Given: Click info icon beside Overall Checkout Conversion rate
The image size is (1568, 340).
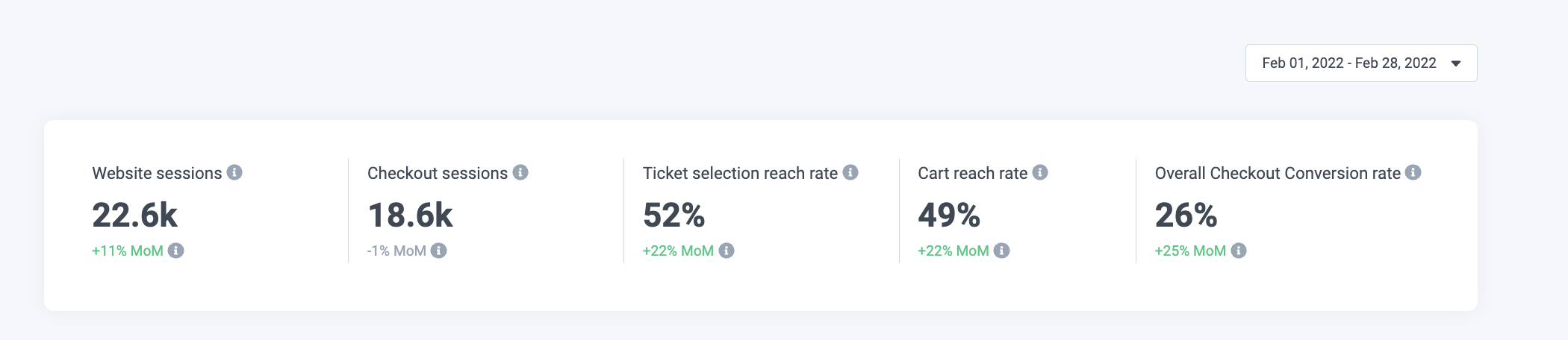Looking at the screenshot, I should pos(1413,172).
